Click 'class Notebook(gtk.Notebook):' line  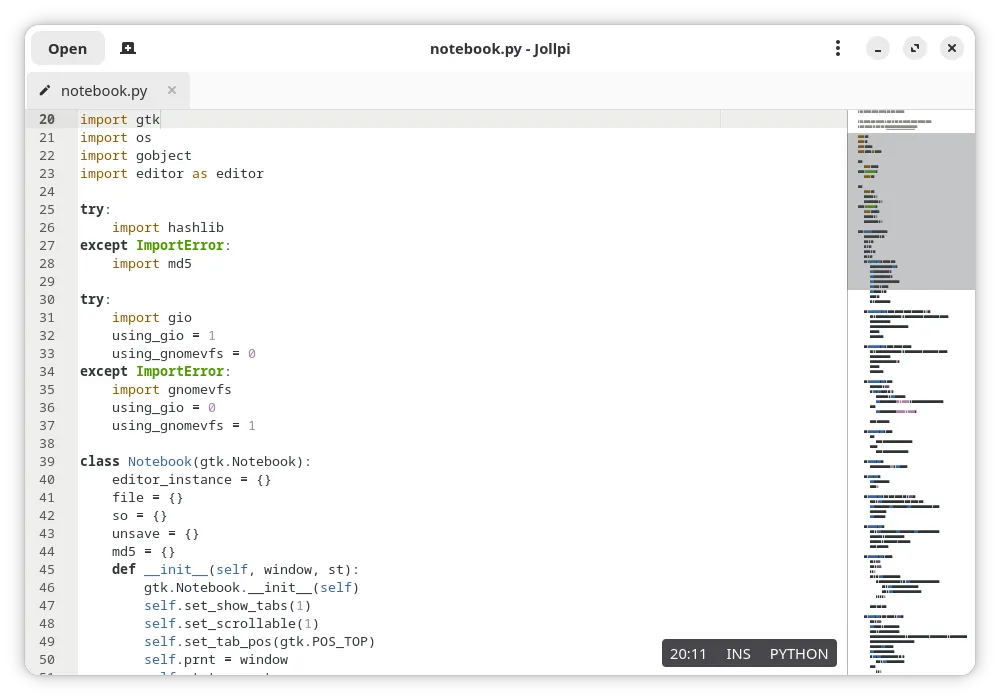(x=195, y=462)
